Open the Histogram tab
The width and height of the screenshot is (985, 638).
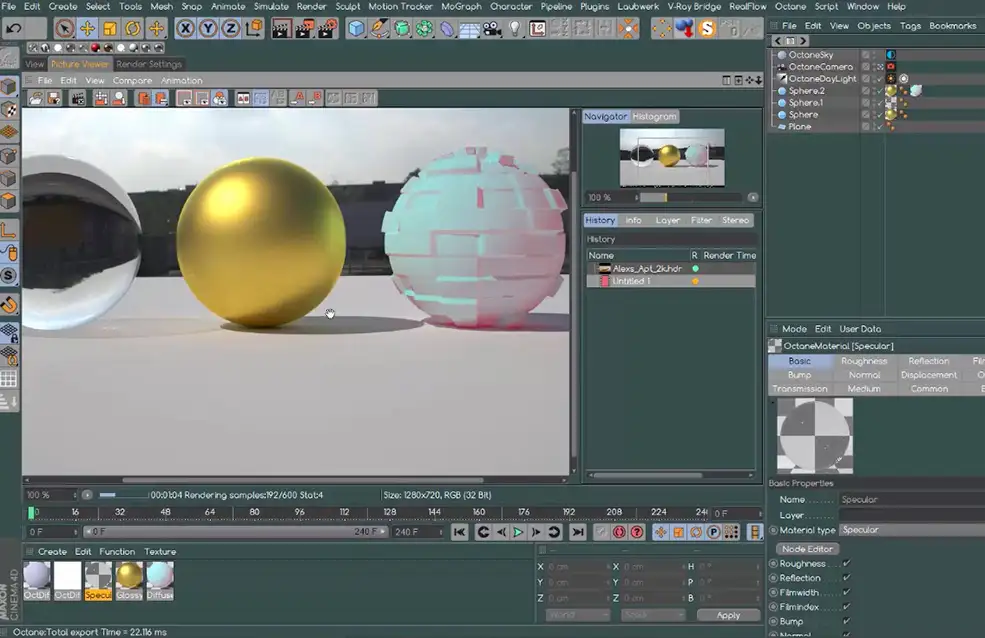654,116
